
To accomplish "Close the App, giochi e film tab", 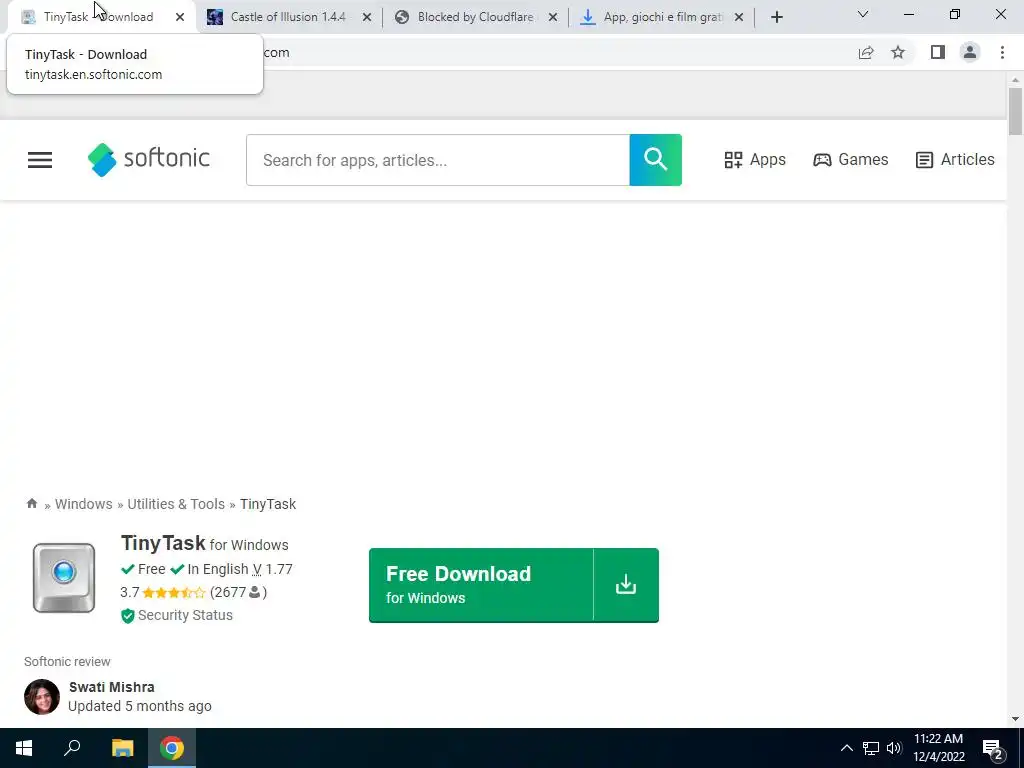I will [x=739, y=18].
